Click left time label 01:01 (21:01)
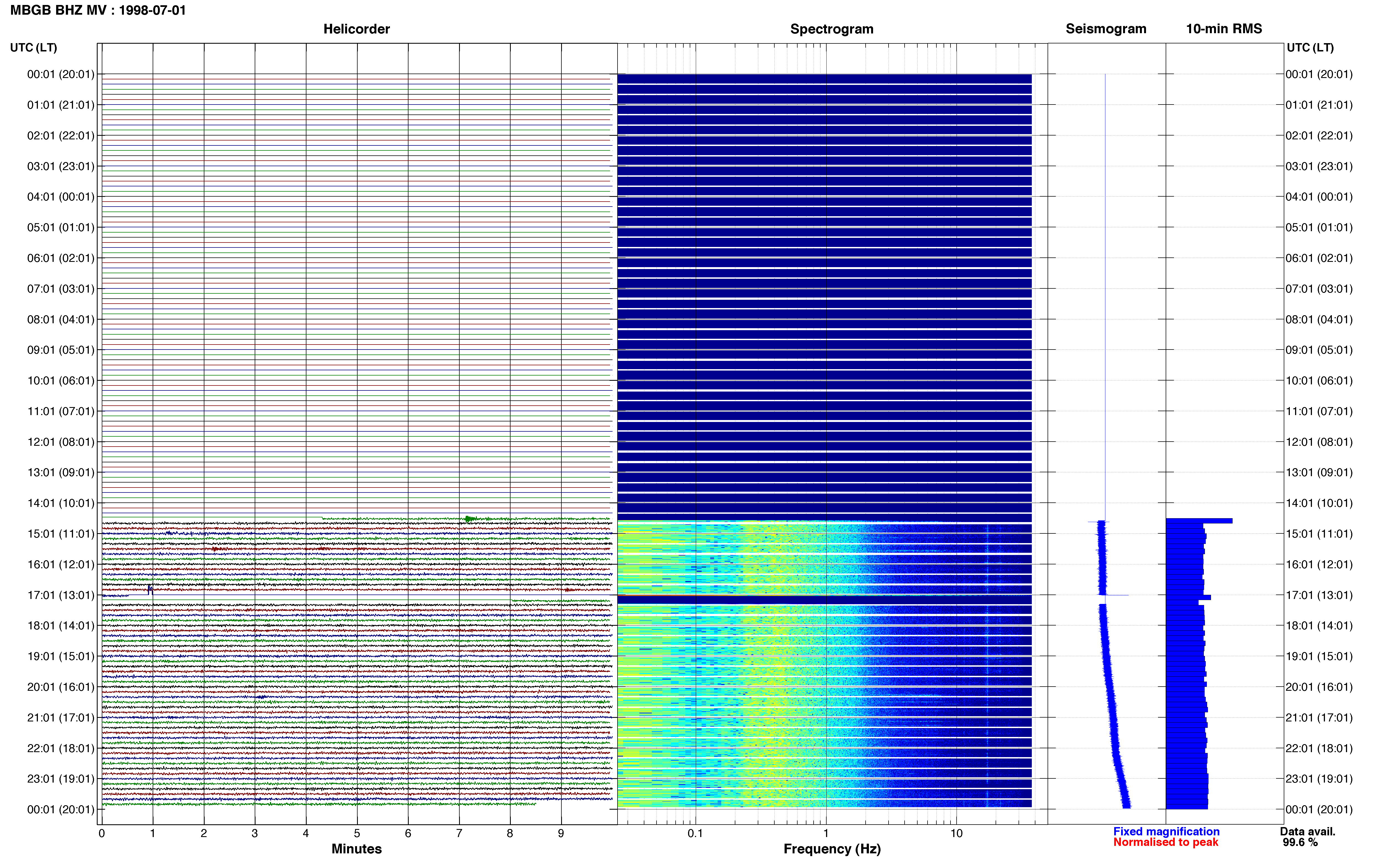The width and height of the screenshot is (1388, 868). (61, 105)
